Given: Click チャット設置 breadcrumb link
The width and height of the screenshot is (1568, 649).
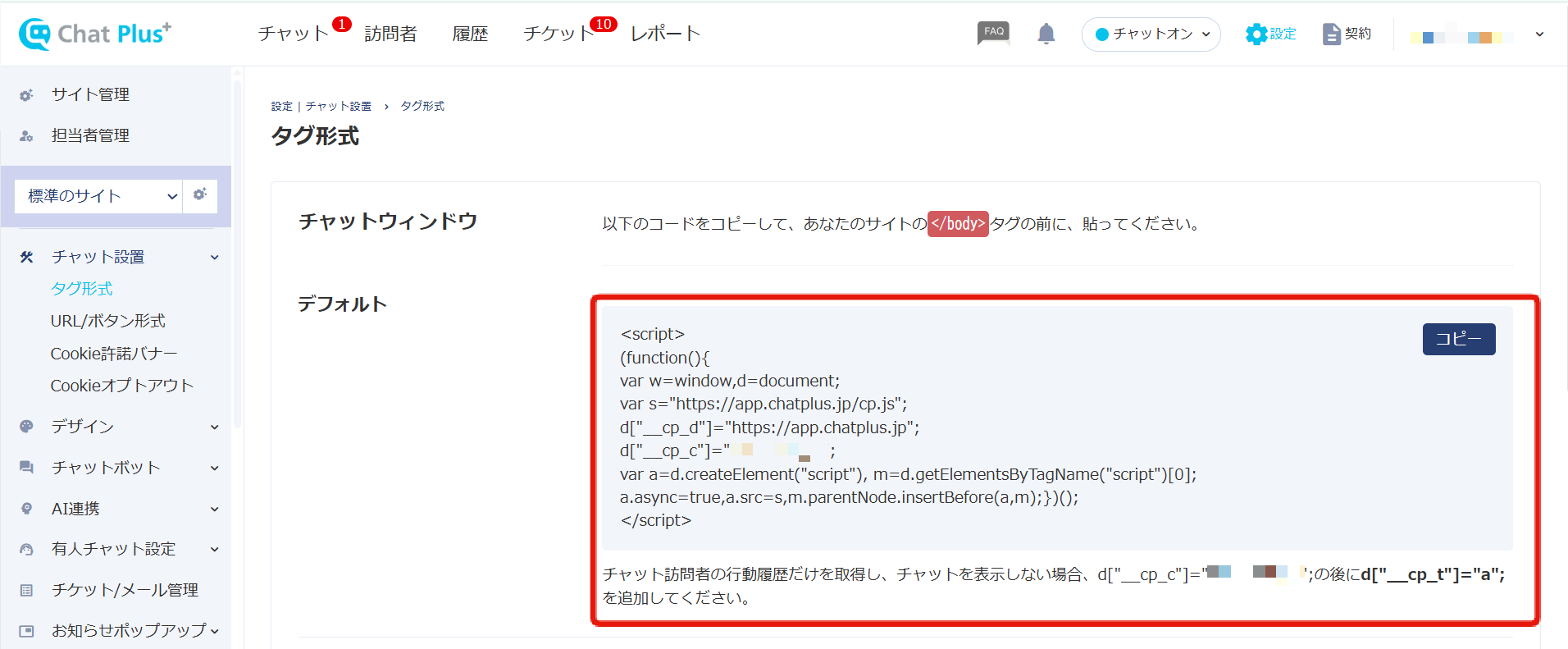Looking at the screenshot, I should [x=338, y=107].
